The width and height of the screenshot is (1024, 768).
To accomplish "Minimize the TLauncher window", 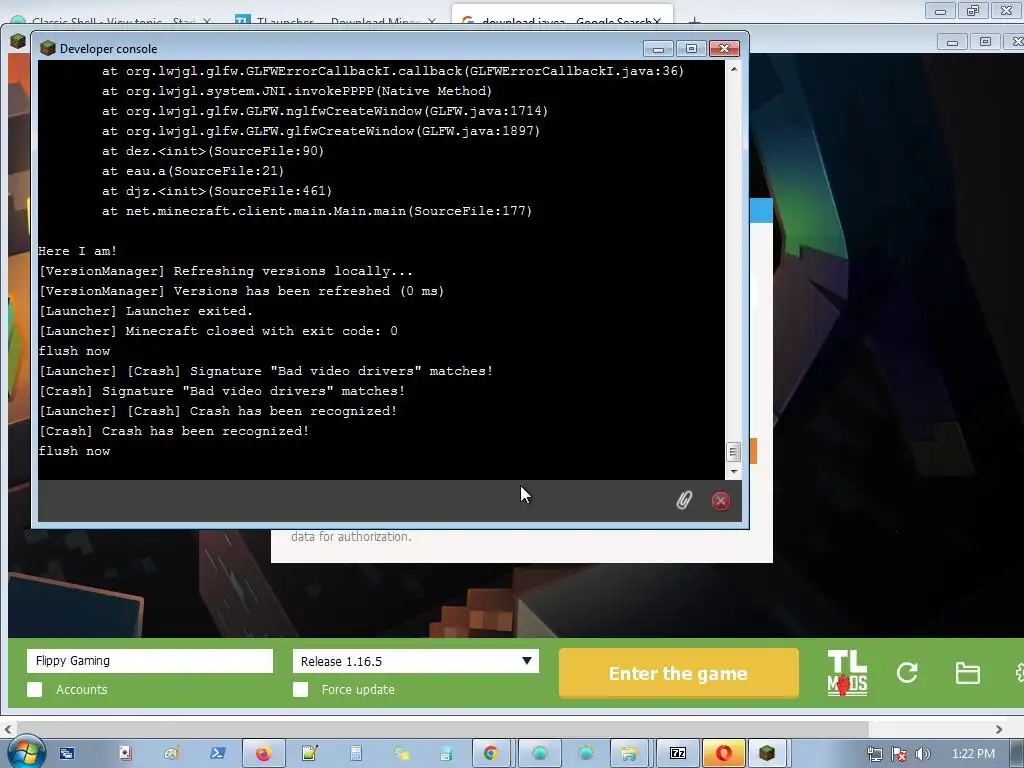I will click(x=952, y=42).
